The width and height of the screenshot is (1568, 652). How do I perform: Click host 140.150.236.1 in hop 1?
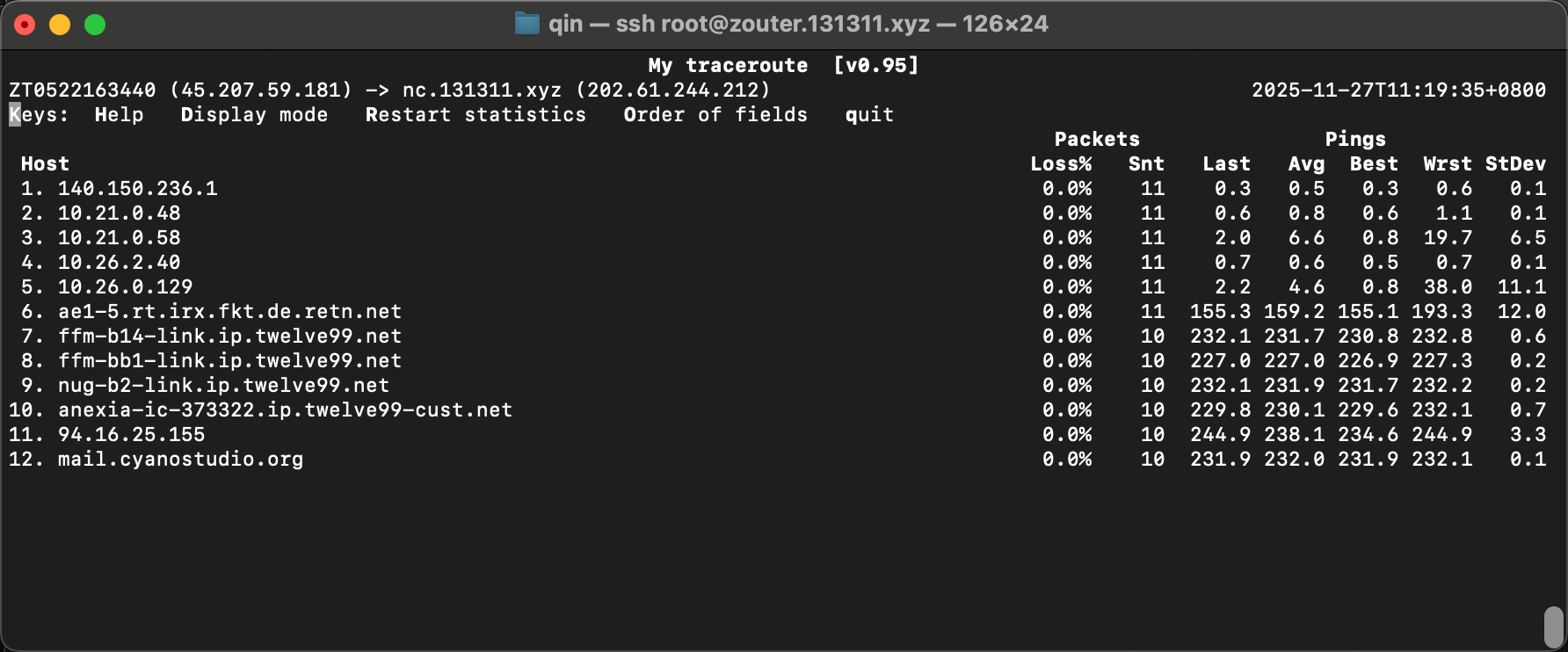point(137,189)
